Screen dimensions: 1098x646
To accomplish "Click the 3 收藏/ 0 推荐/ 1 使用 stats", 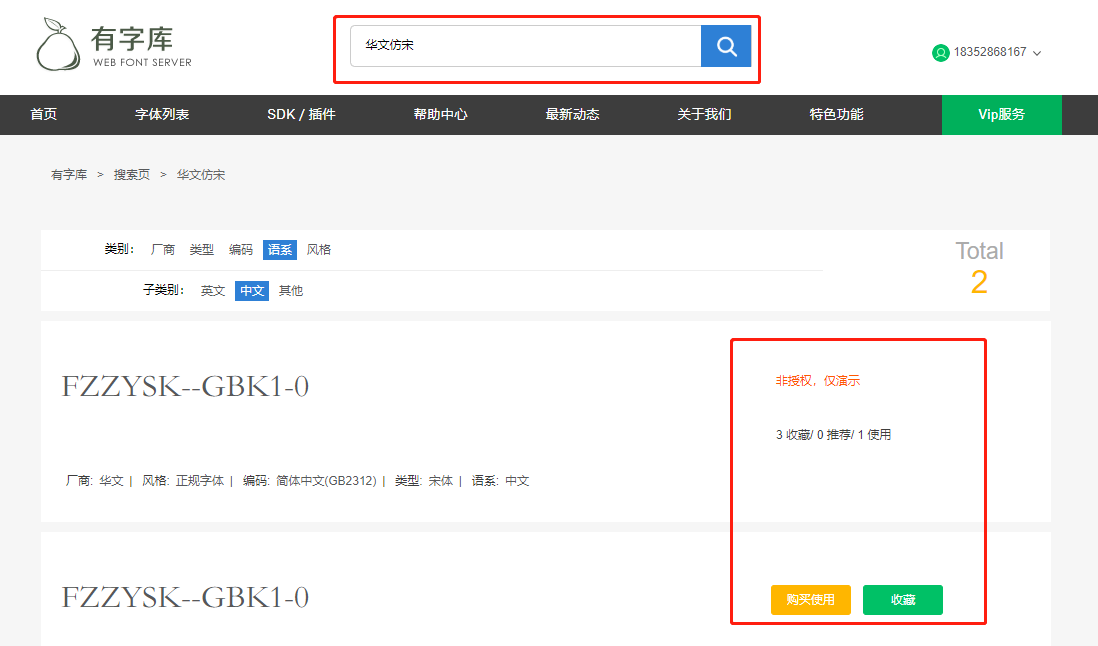I will pyautogui.click(x=833, y=435).
